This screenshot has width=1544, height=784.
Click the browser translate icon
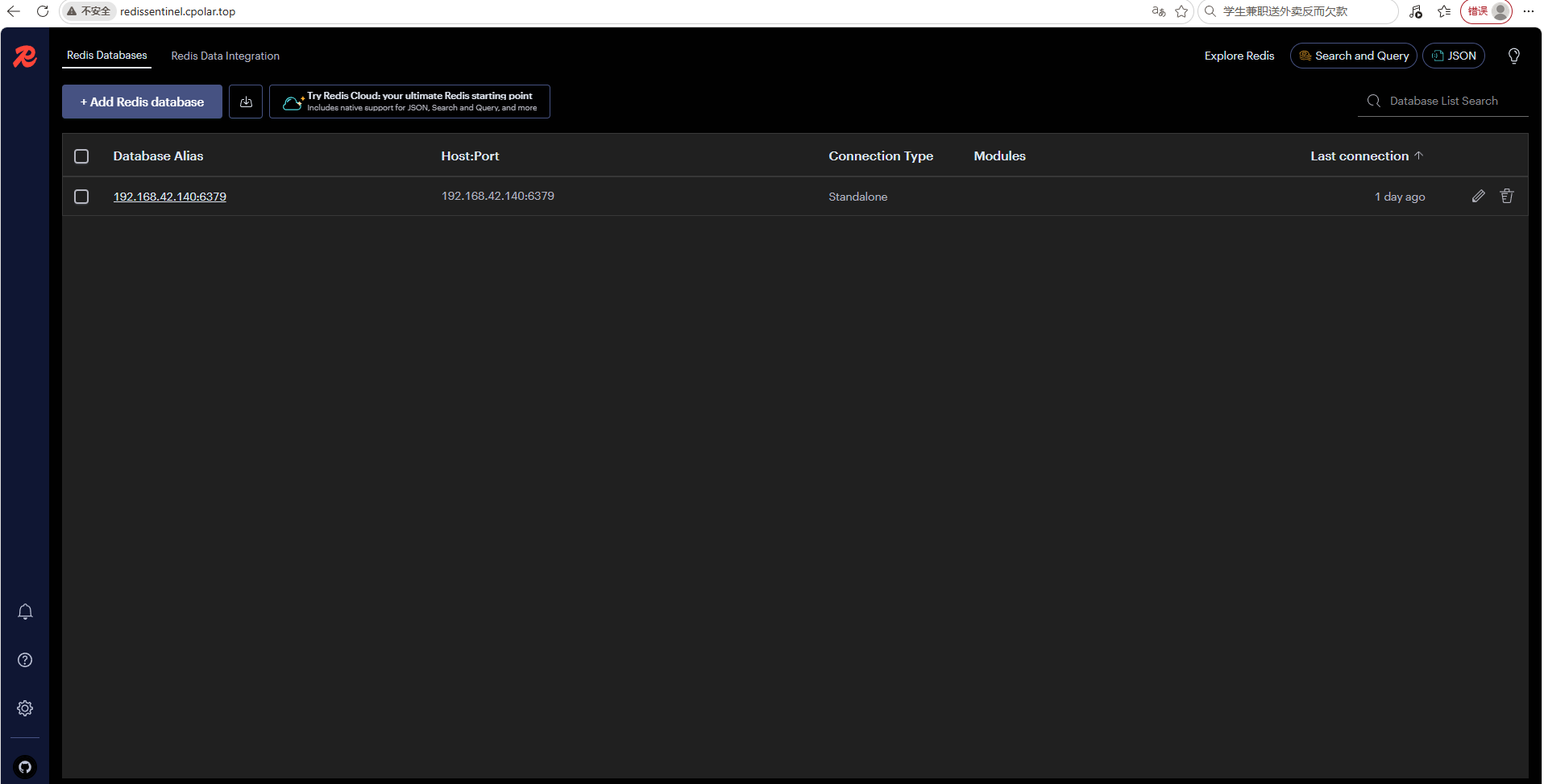(x=1159, y=11)
